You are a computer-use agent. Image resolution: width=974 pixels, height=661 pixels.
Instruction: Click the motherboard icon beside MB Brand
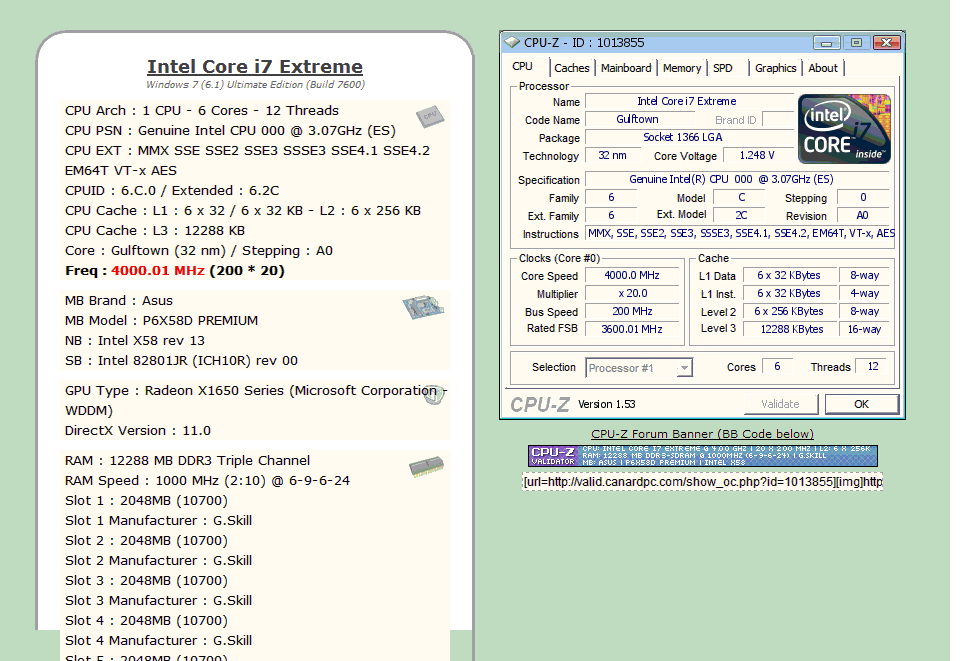tap(423, 307)
